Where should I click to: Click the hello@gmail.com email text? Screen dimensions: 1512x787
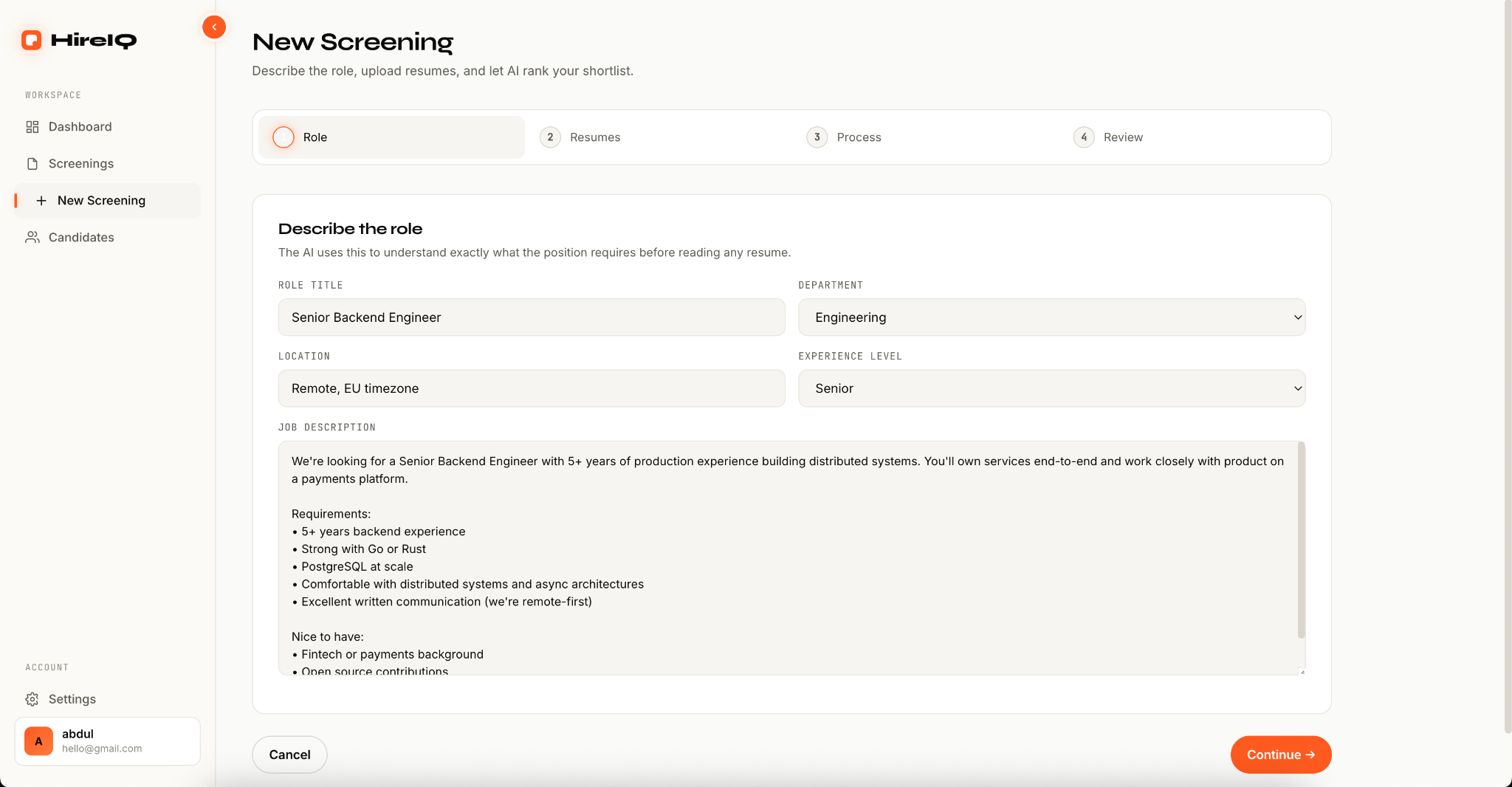tap(102, 749)
